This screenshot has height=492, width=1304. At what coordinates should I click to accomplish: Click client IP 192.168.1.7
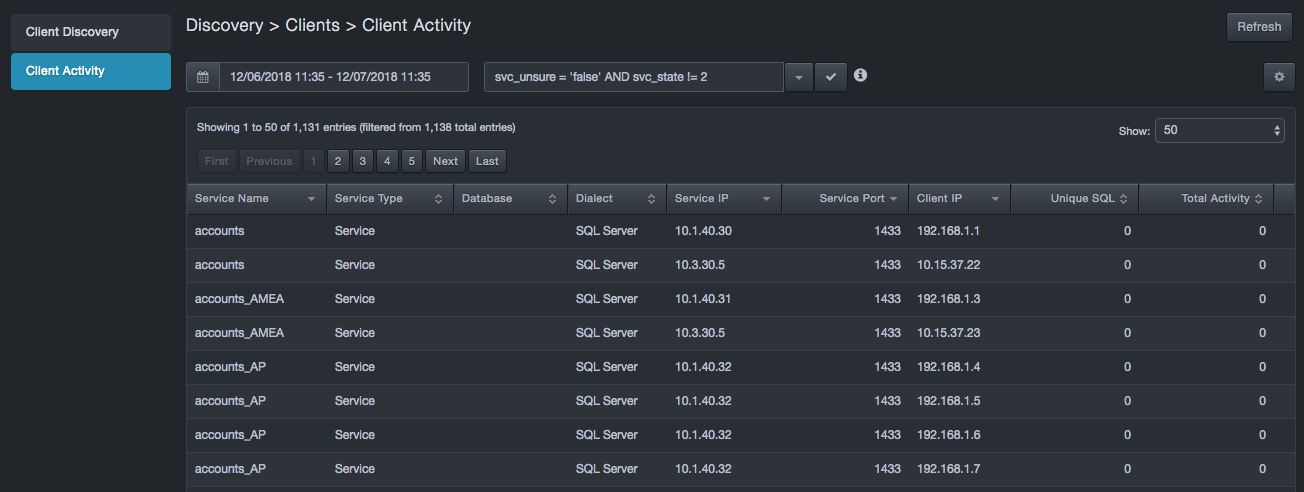point(948,469)
